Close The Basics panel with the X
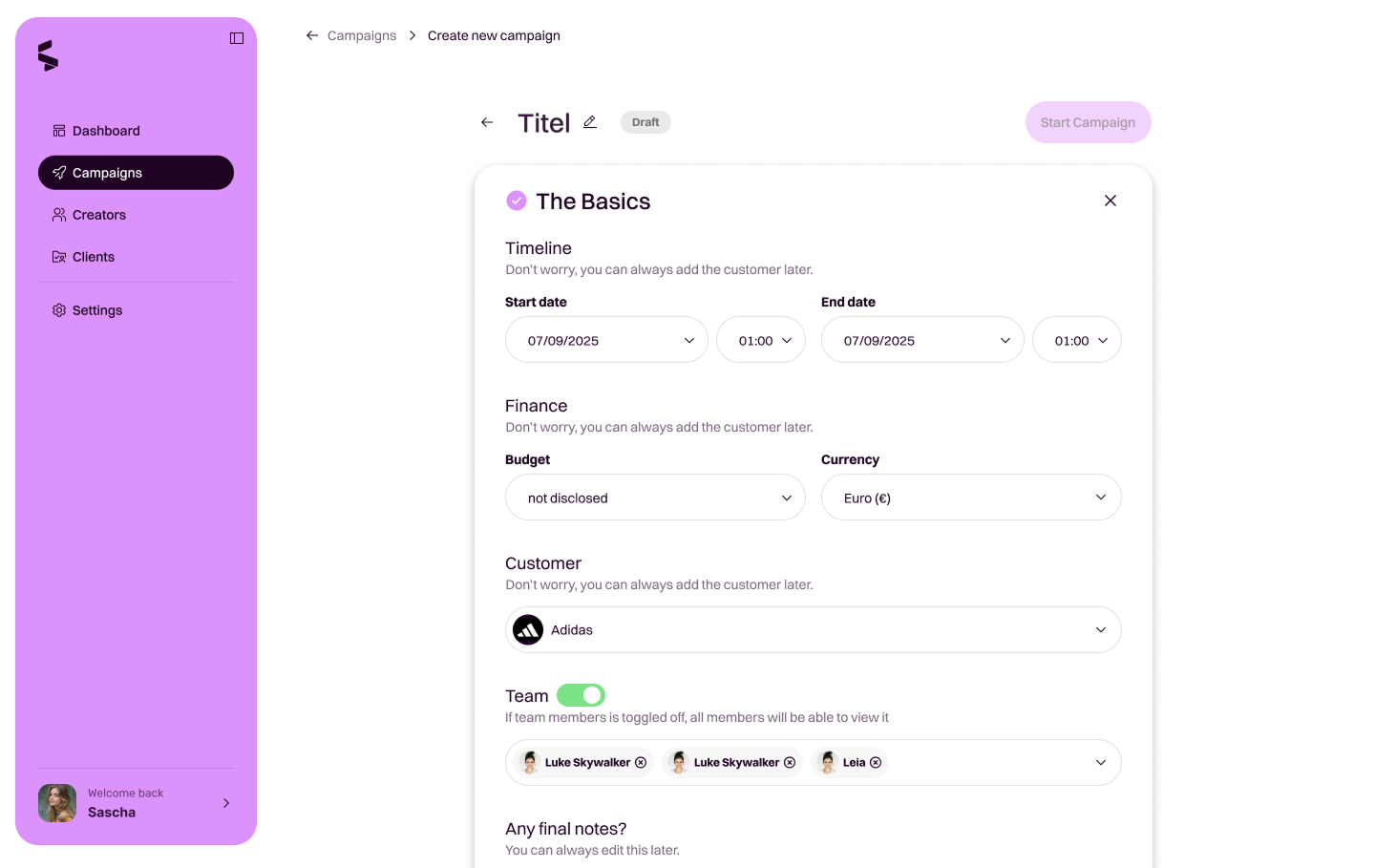The image size is (1375, 868). click(x=1111, y=201)
